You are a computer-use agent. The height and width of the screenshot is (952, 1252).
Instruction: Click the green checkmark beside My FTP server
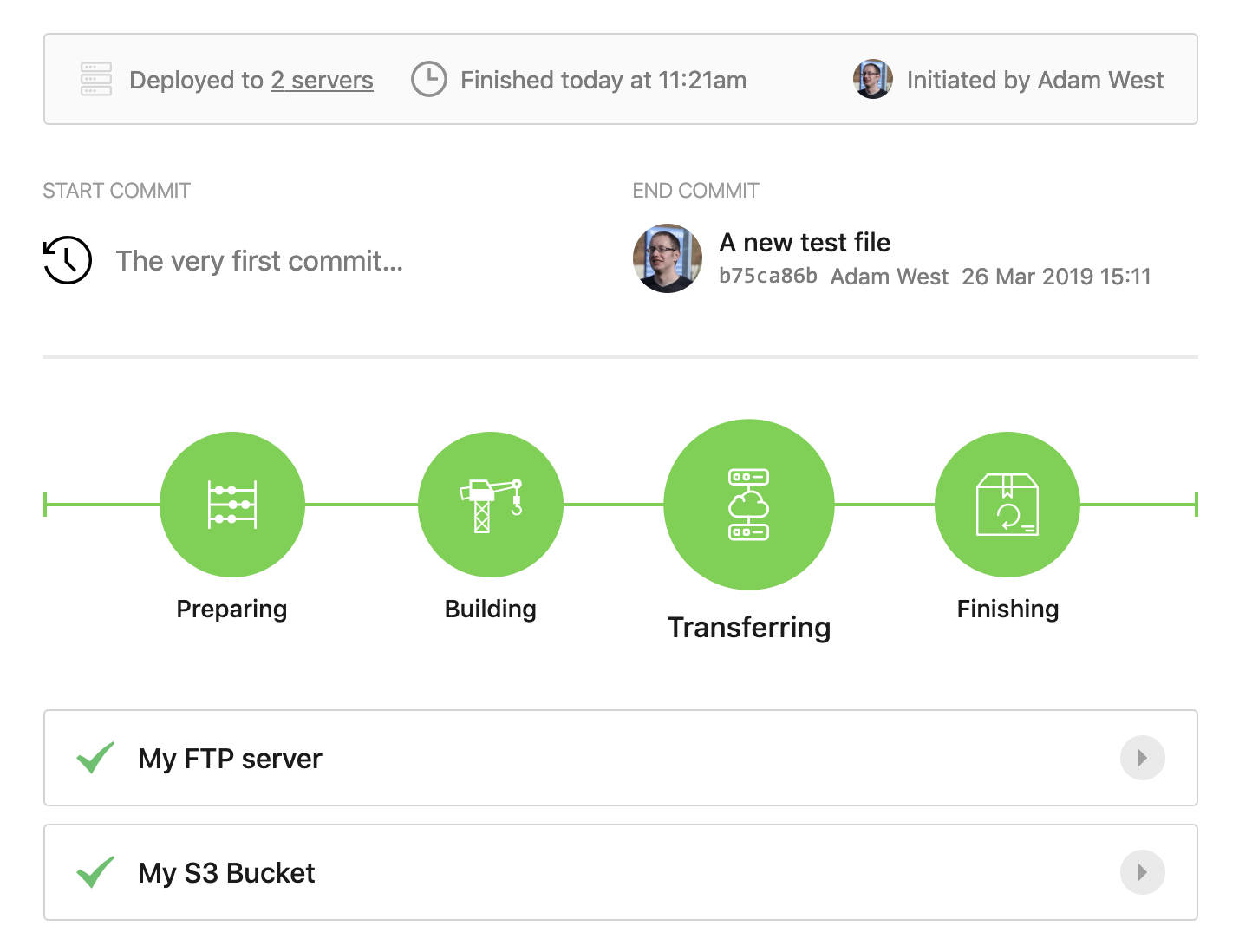click(95, 758)
